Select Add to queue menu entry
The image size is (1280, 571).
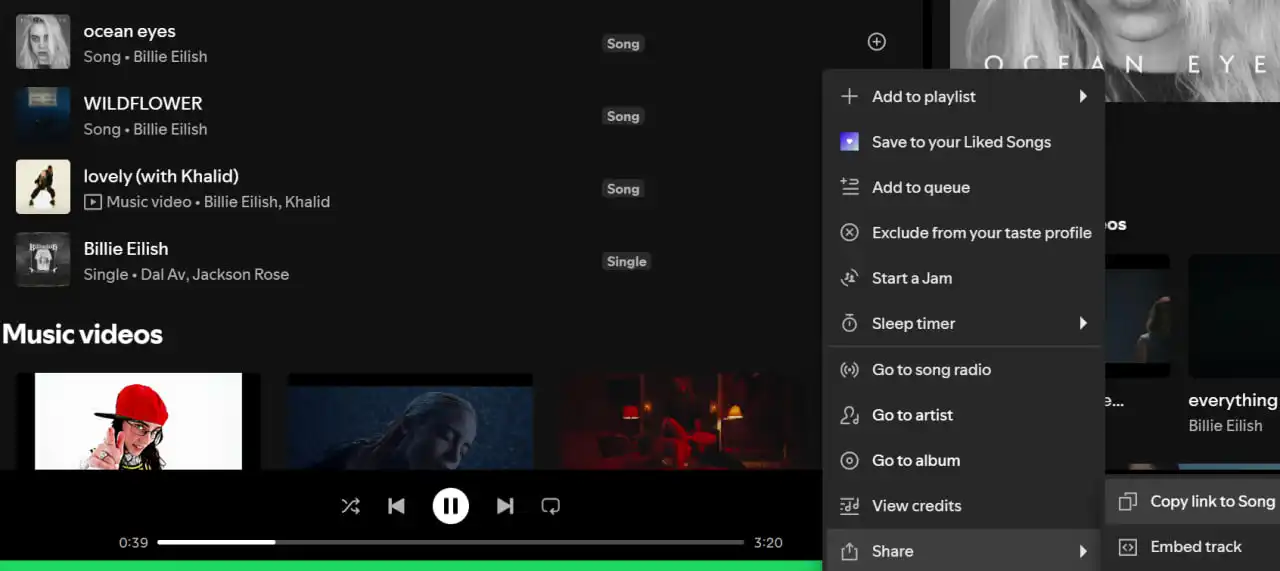(x=964, y=187)
